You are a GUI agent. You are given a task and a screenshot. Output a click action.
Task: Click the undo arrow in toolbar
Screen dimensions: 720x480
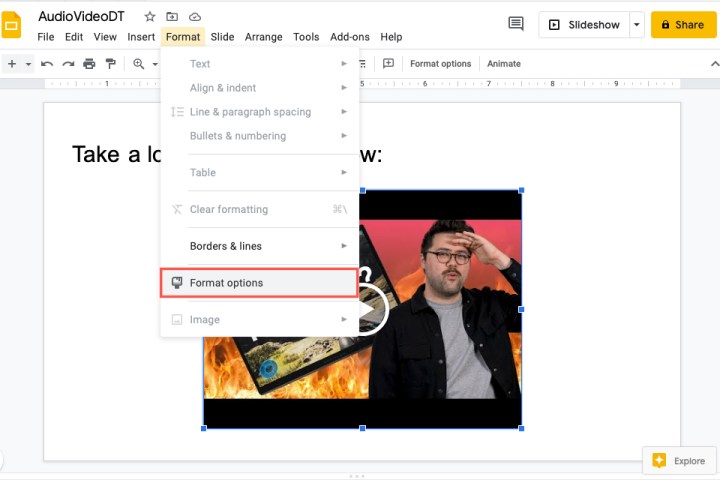tap(47, 64)
